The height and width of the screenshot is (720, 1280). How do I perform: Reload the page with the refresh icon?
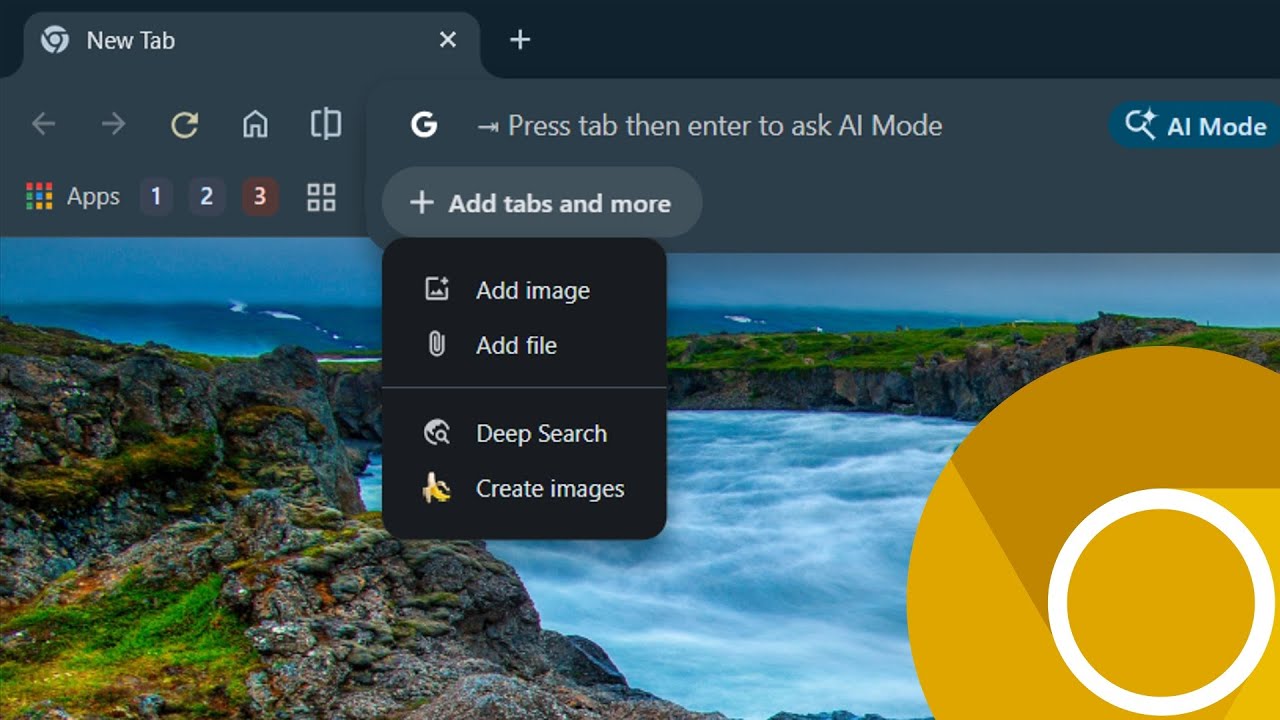185,124
